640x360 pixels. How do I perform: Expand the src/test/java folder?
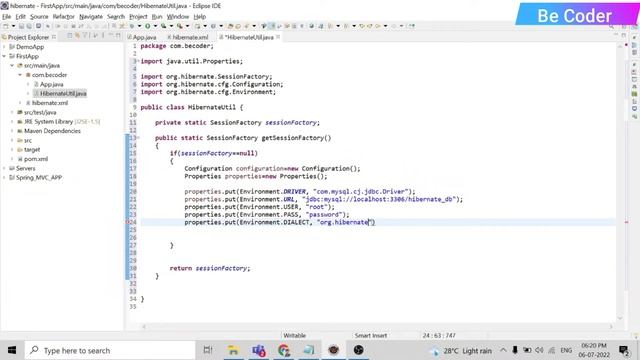point(12,112)
